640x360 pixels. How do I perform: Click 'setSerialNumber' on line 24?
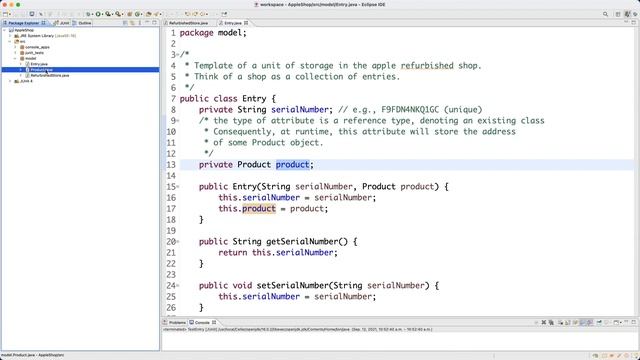[292, 286]
